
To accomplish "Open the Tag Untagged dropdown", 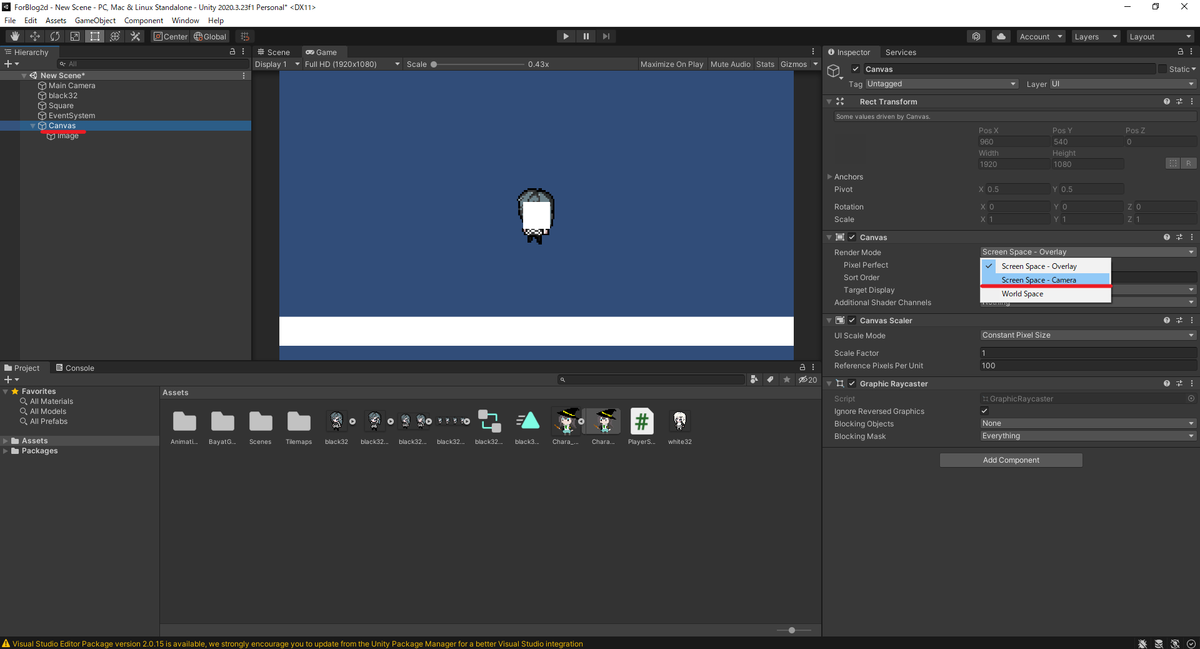I will (942, 84).
